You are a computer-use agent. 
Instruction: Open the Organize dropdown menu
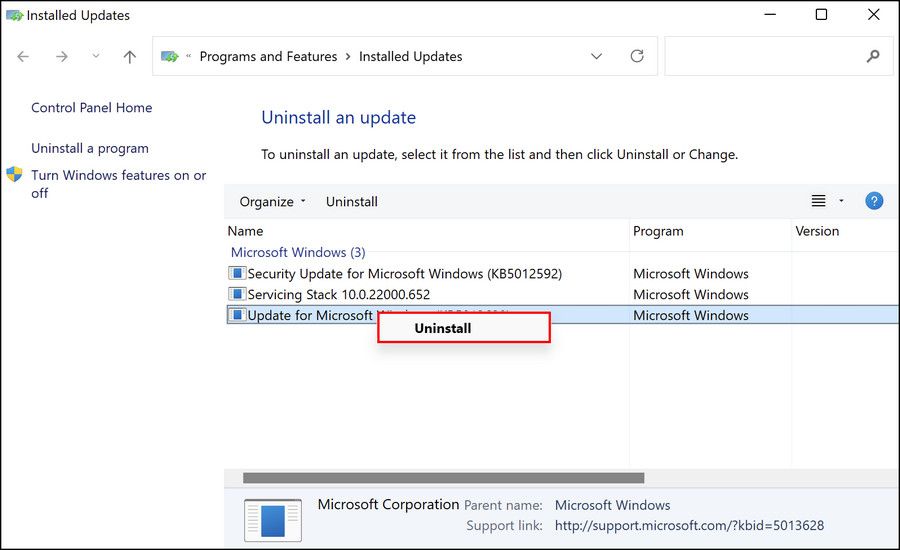tap(272, 202)
